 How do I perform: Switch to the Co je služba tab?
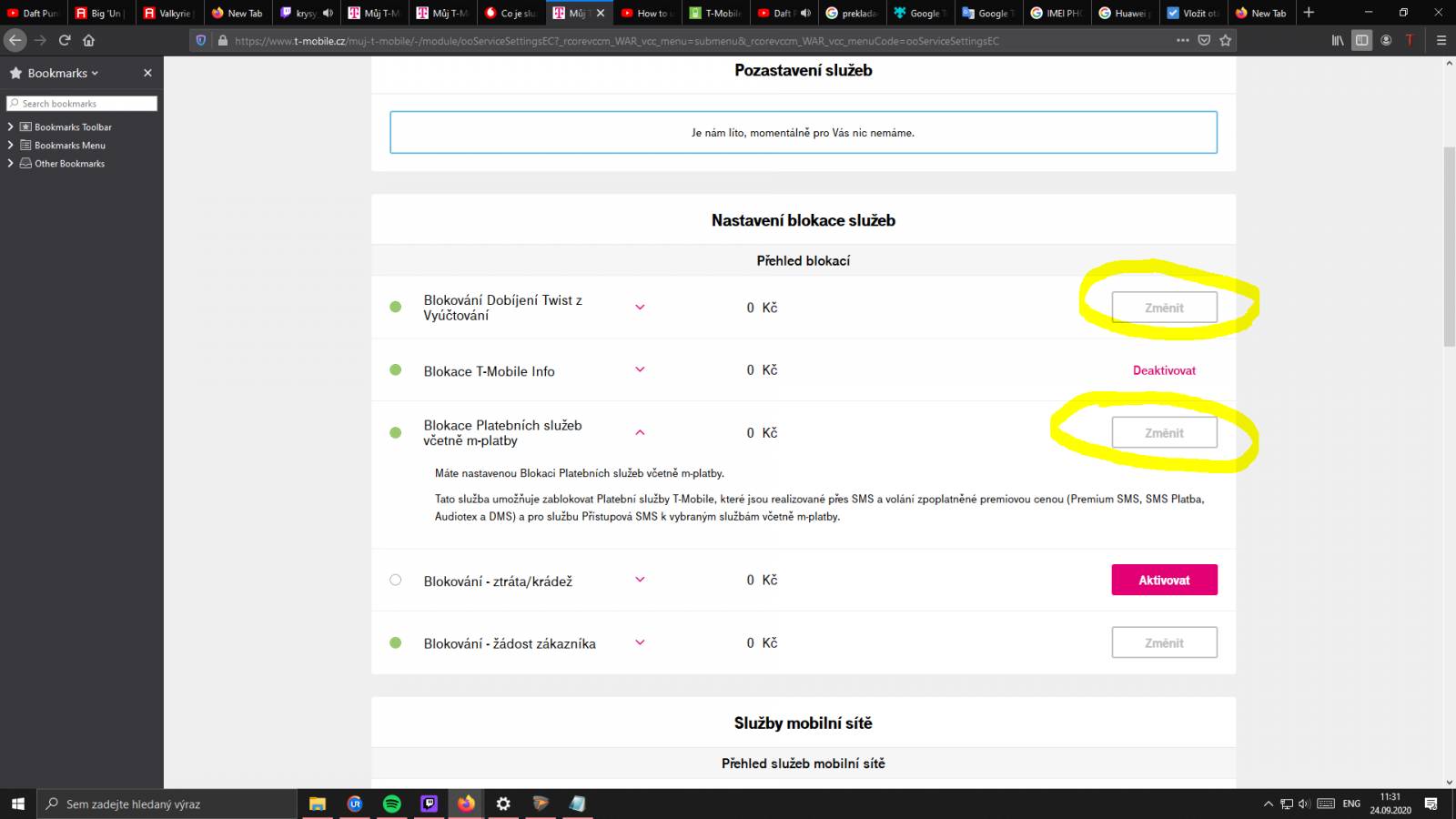click(510, 13)
